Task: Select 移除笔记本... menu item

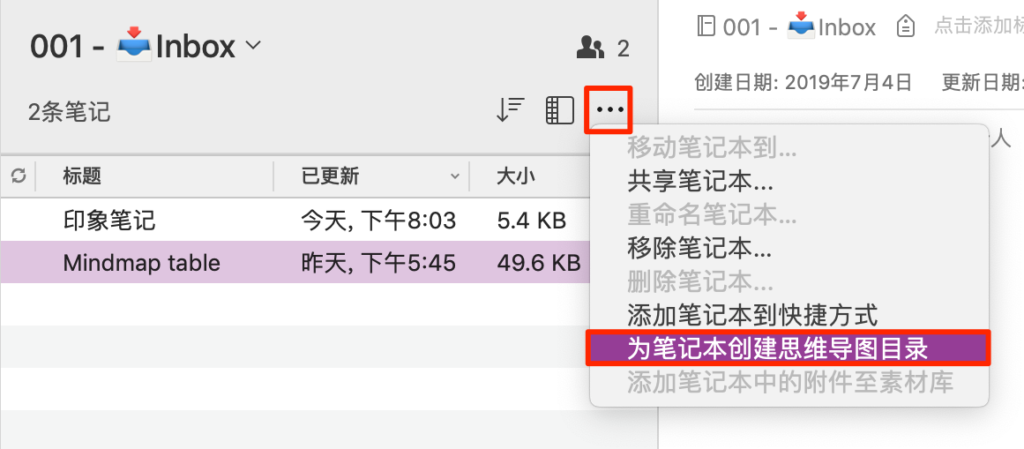Action: pos(700,247)
